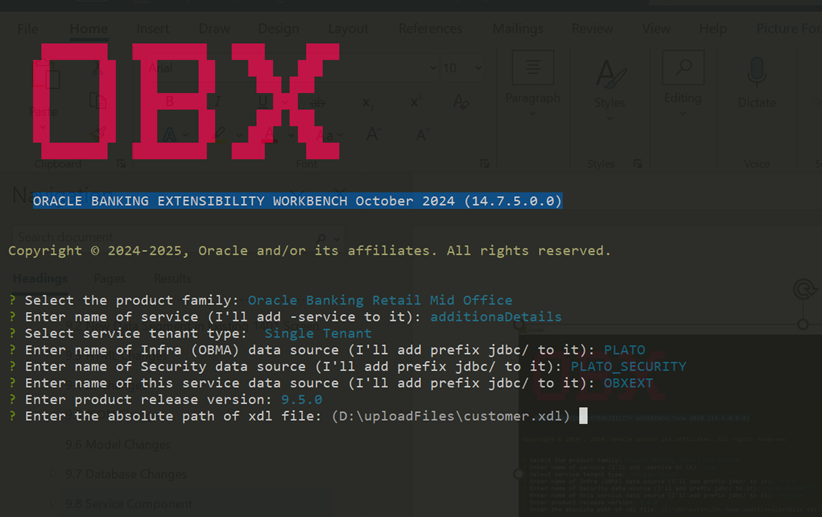Open the Draw ribbon tab
Screen dimensions: 822x517
[214, 29]
